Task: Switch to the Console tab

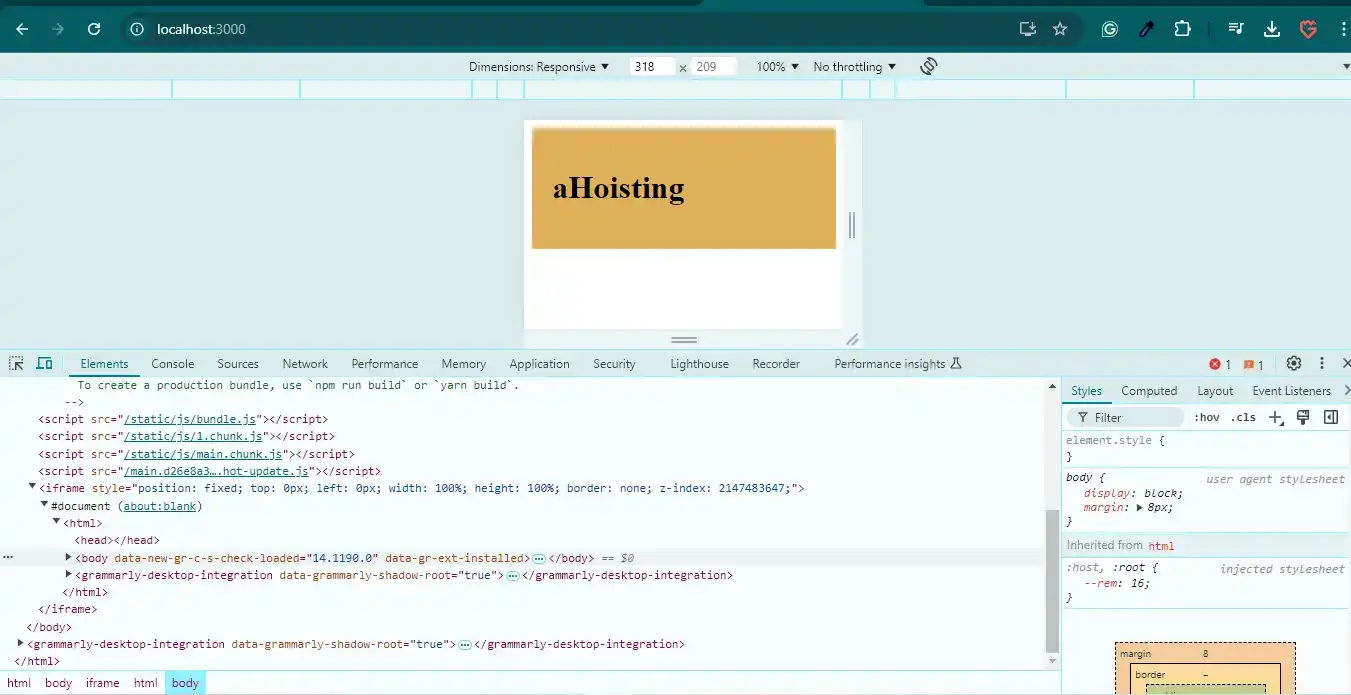Action: [x=172, y=364]
